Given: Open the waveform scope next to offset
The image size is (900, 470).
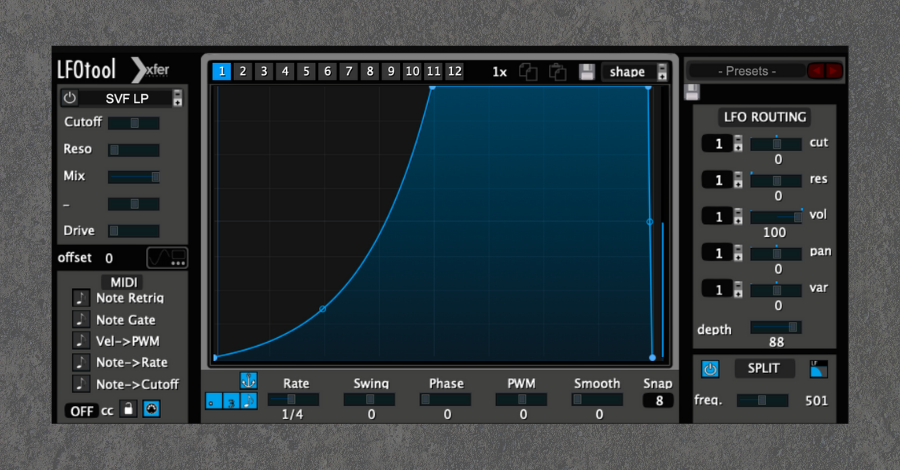Looking at the screenshot, I should coord(167,258).
